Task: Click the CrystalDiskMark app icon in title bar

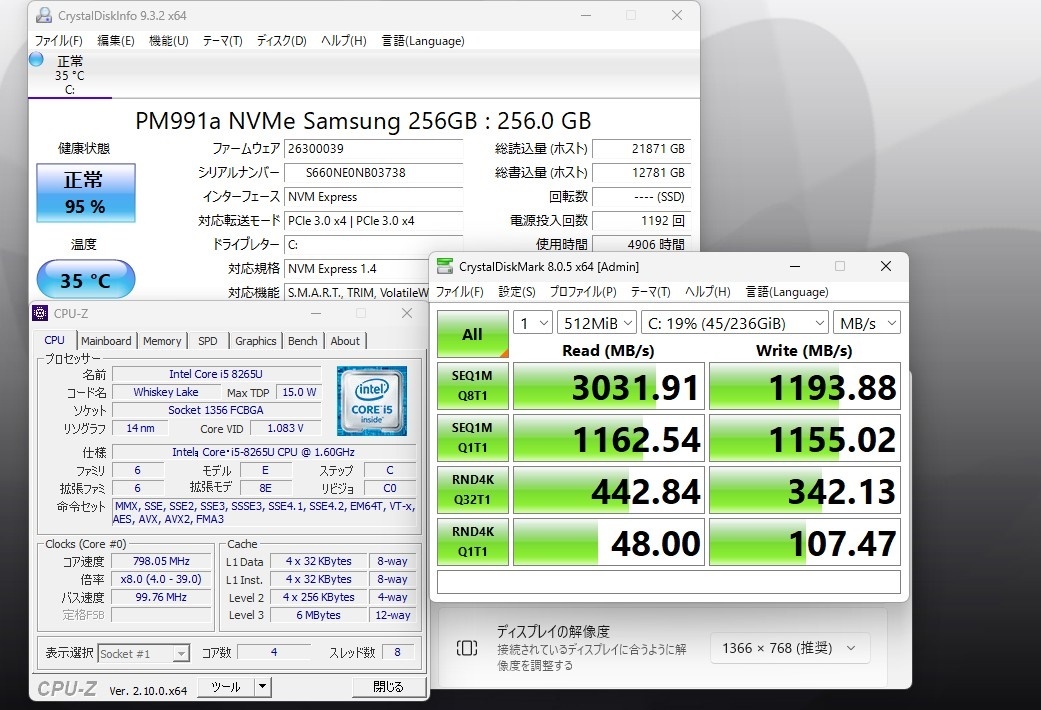Action: click(x=444, y=267)
